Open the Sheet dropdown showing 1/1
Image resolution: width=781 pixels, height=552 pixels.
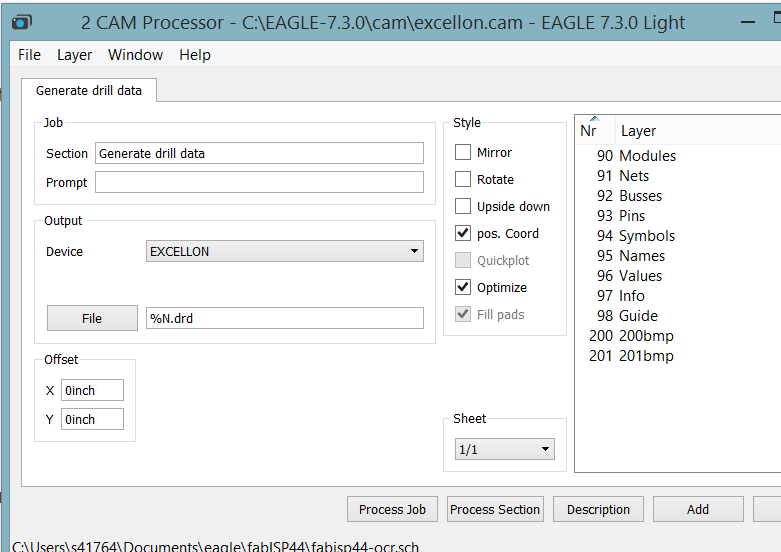click(505, 449)
